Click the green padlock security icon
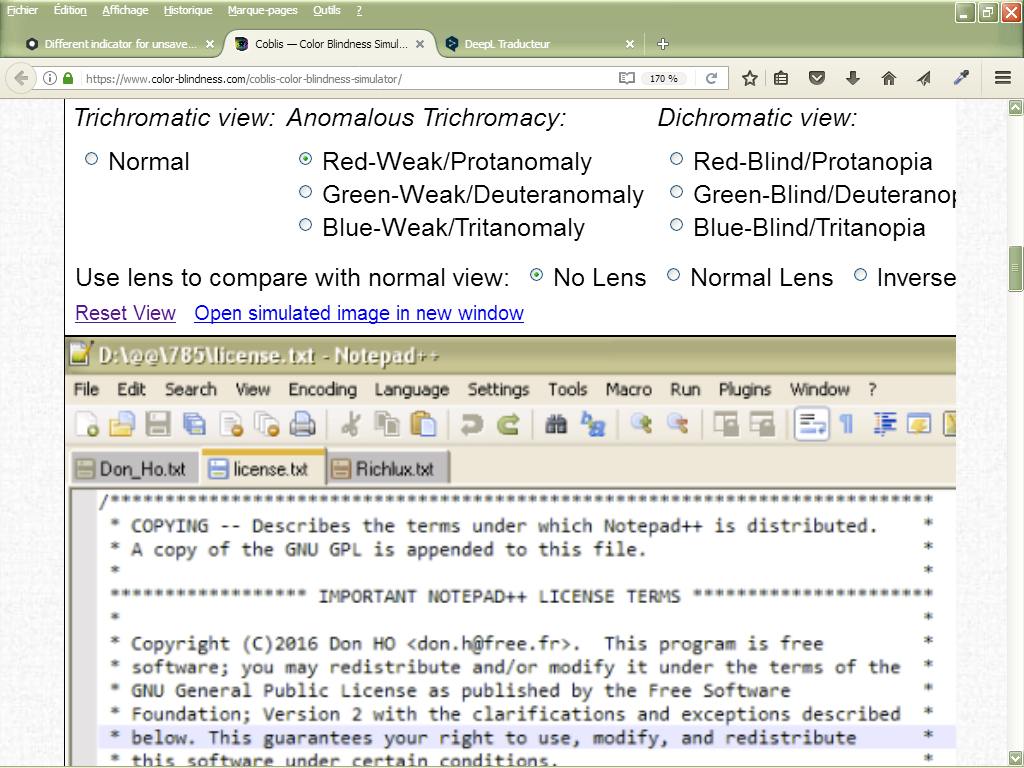The image size is (1024, 768). [x=68, y=78]
